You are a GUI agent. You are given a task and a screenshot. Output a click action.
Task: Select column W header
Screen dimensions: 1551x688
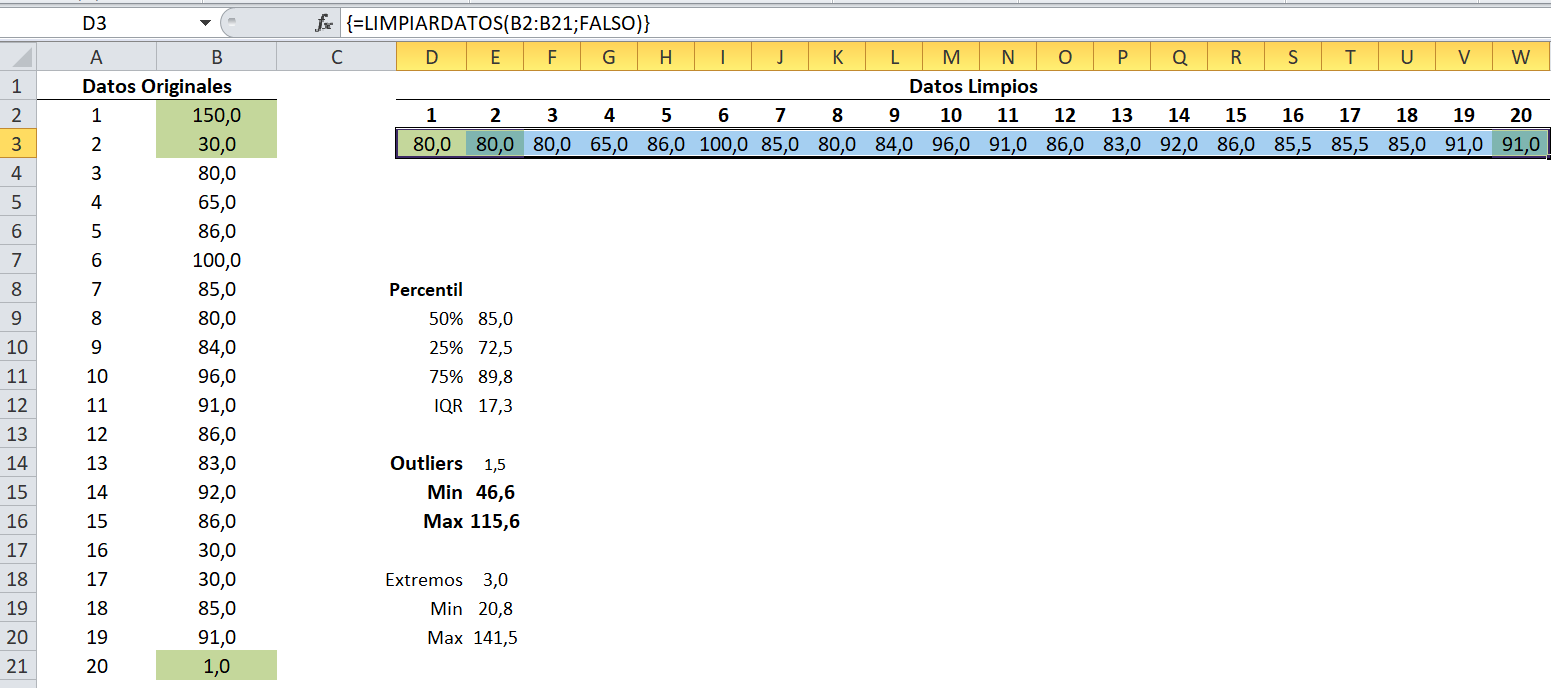click(x=1520, y=58)
